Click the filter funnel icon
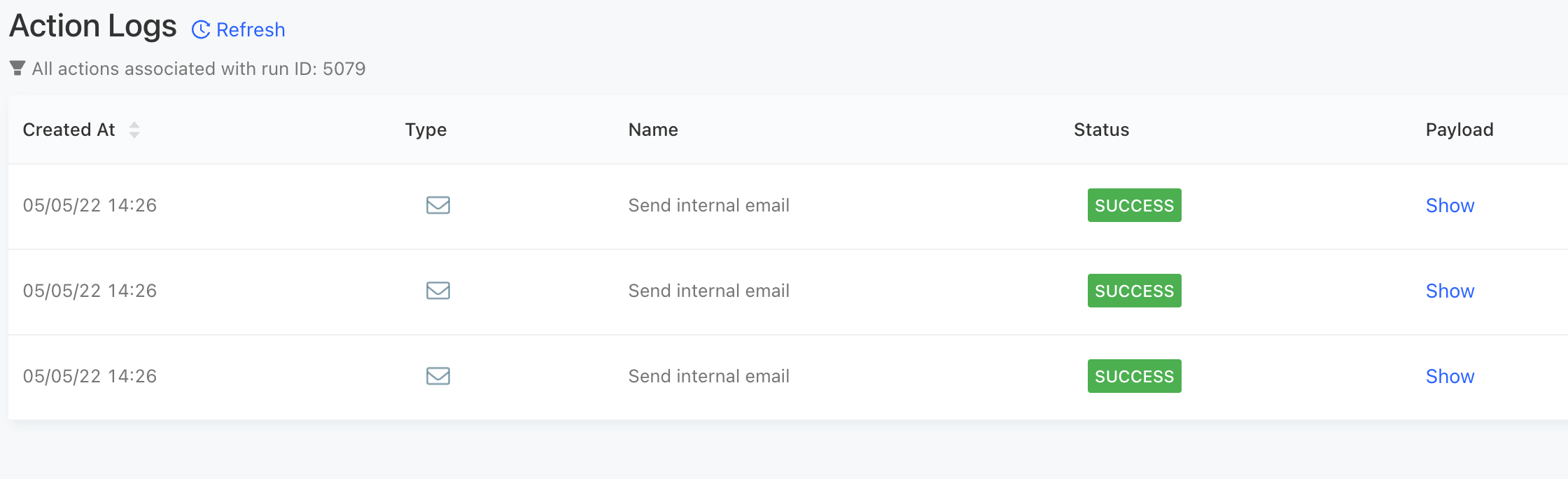Screen dimensions: 1568x479 pyautogui.click(x=17, y=68)
